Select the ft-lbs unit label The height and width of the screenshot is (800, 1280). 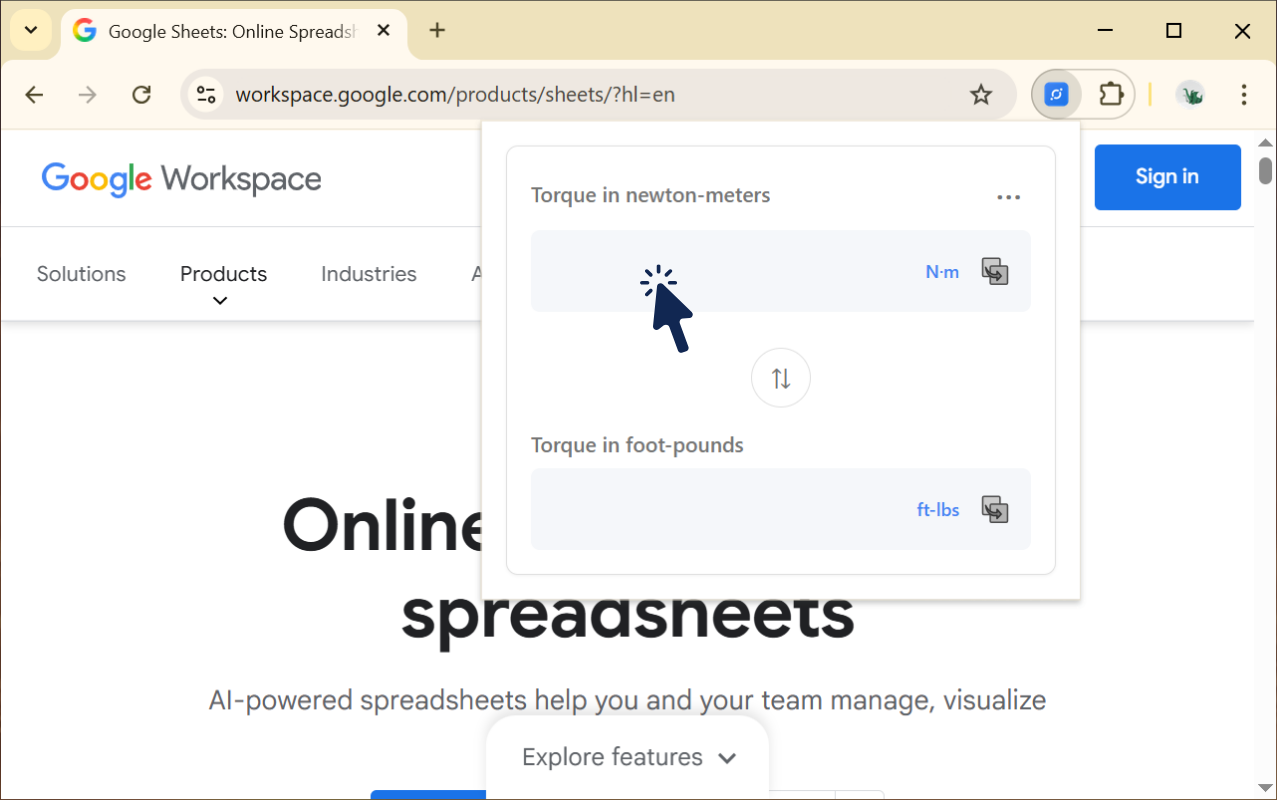[x=938, y=510]
